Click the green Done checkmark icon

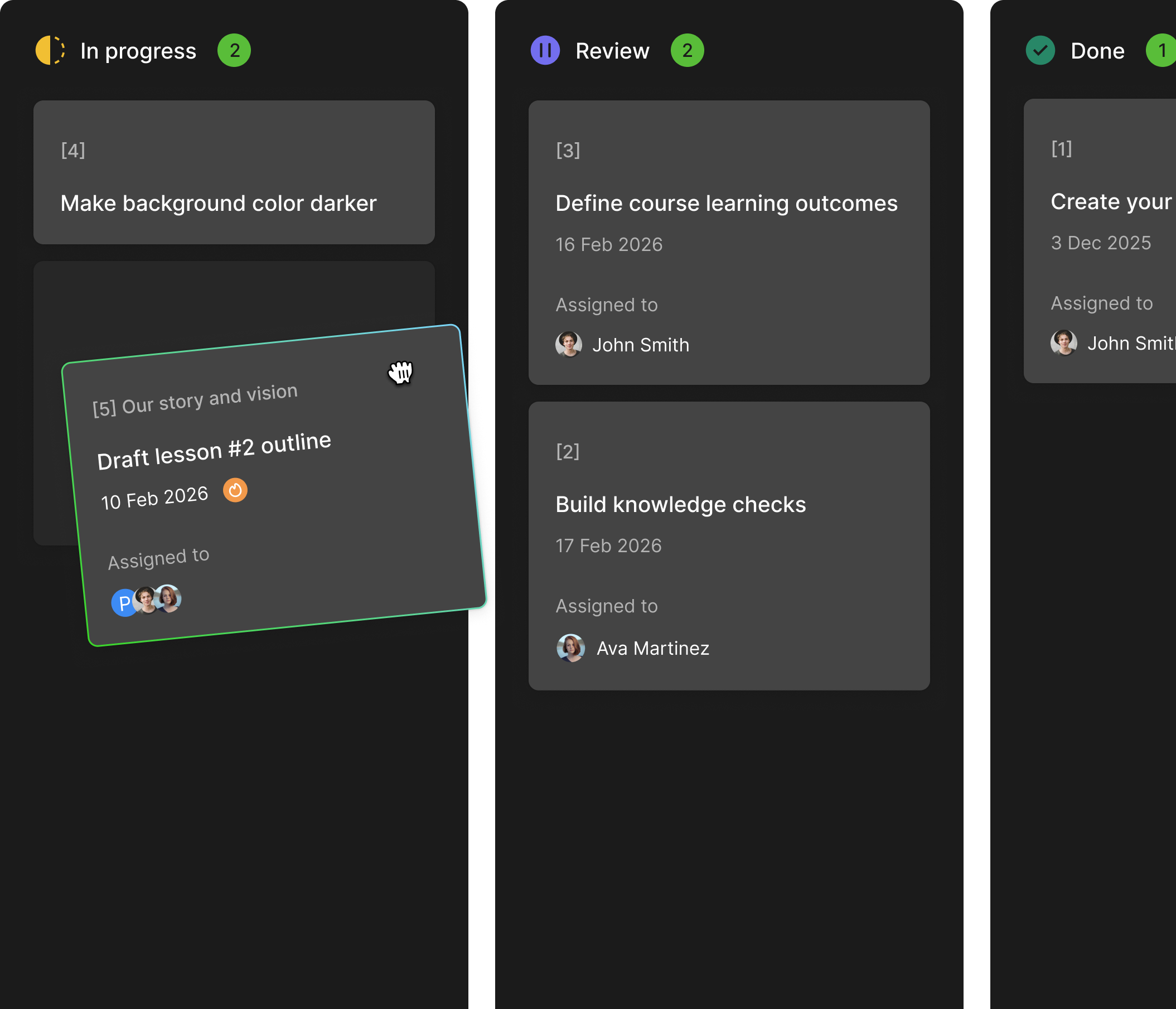(x=1040, y=51)
